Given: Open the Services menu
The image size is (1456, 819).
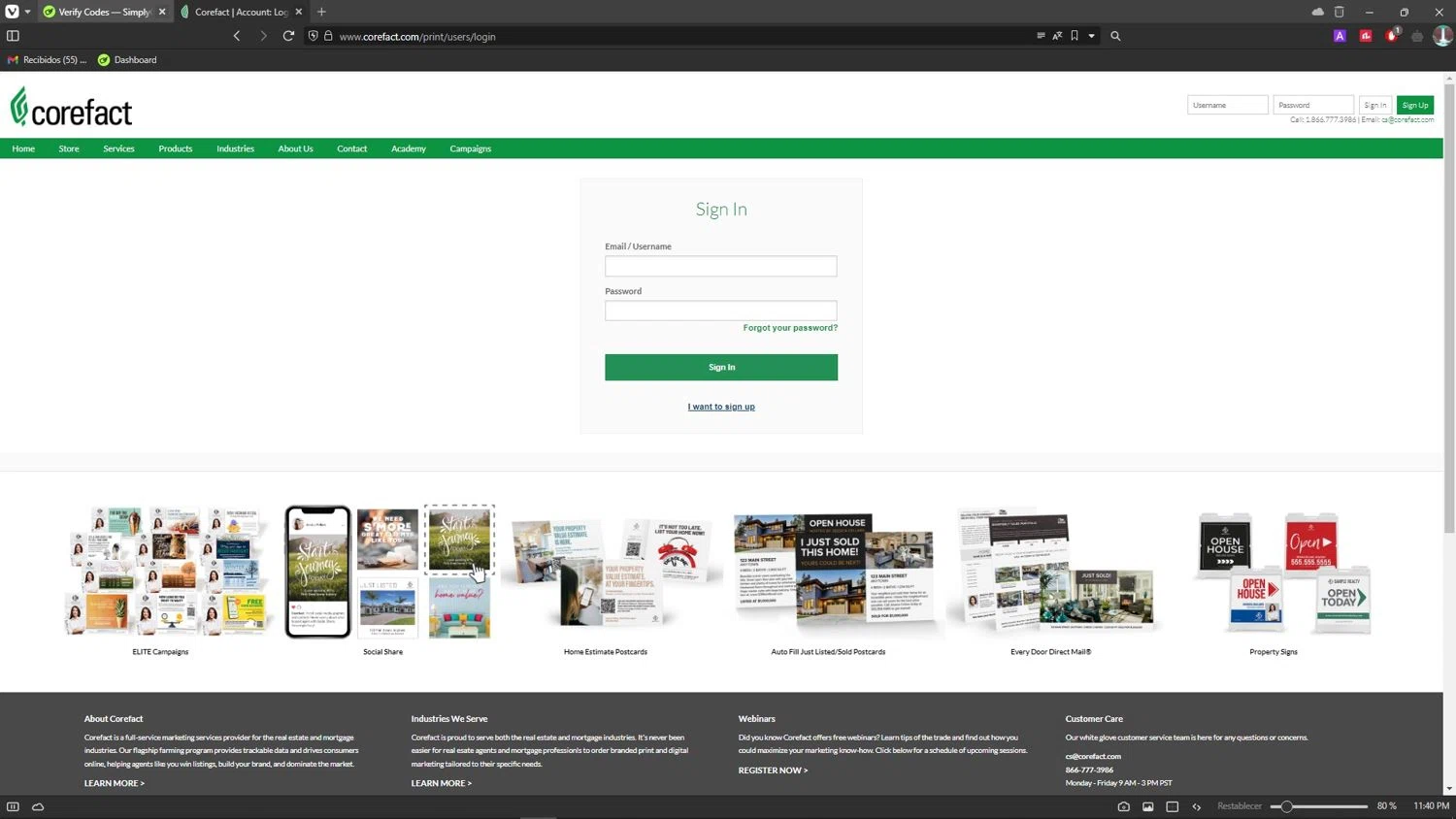Looking at the screenshot, I should 118,148.
